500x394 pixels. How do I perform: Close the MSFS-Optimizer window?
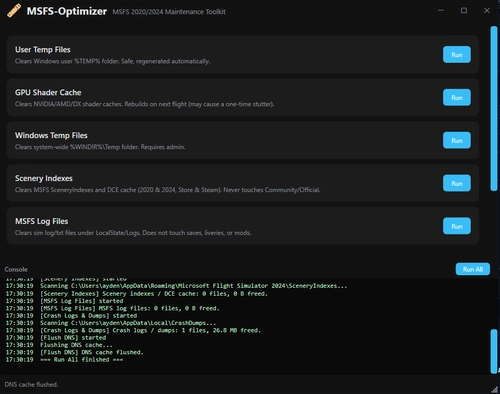[x=487, y=11]
